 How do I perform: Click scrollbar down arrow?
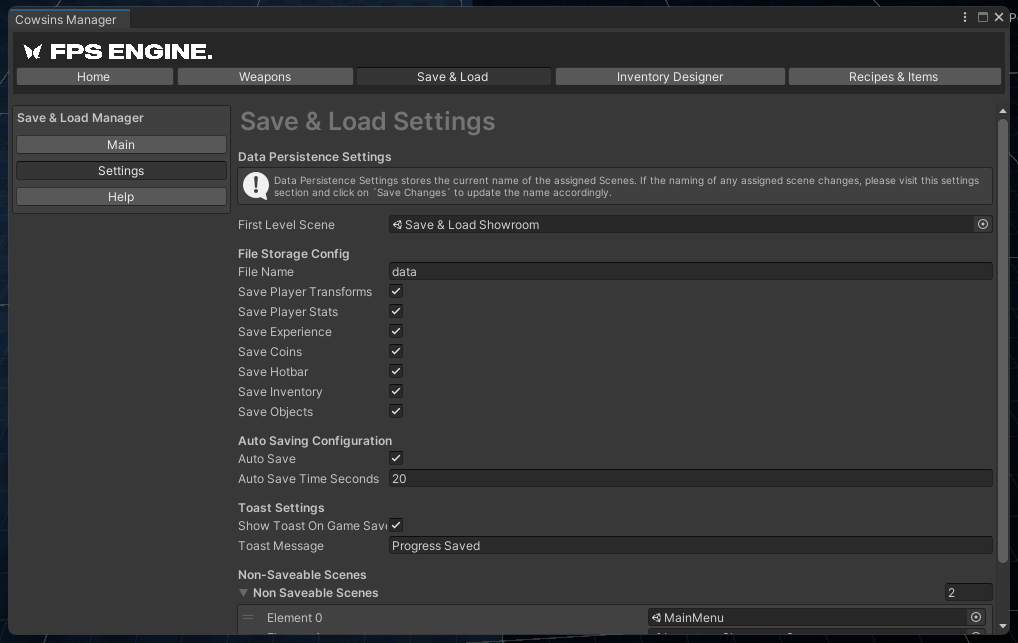(x=1003, y=627)
